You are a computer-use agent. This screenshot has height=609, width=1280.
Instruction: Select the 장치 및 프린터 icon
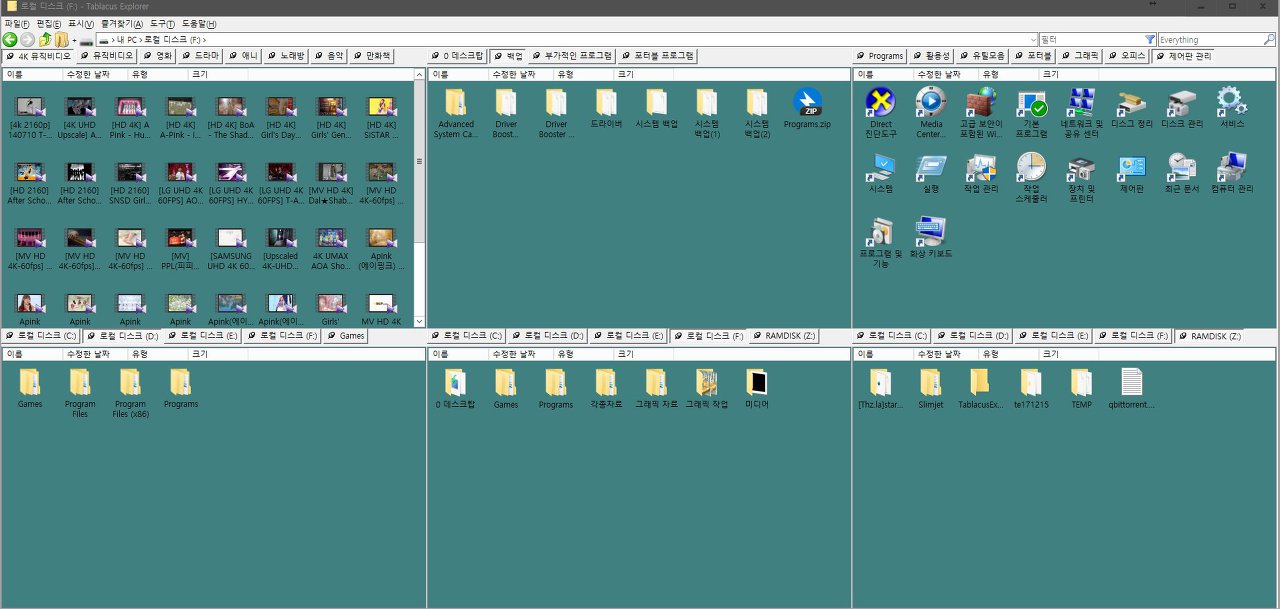pos(1081,167)
